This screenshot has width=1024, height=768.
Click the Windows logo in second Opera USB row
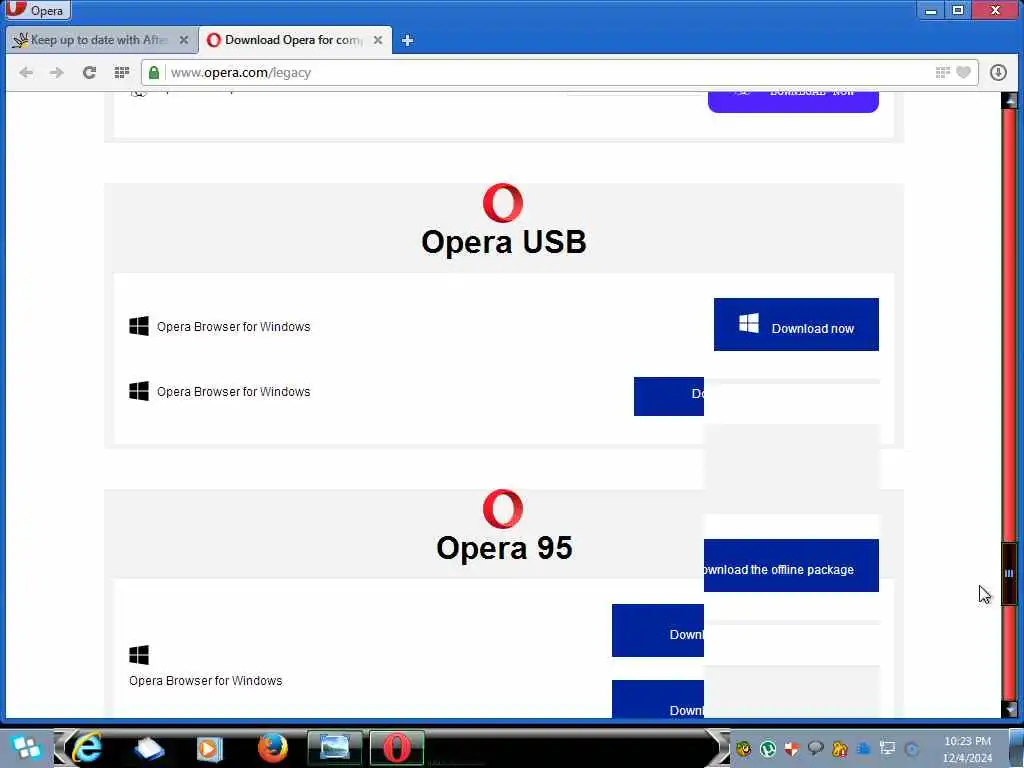click(x=139, y=391)
